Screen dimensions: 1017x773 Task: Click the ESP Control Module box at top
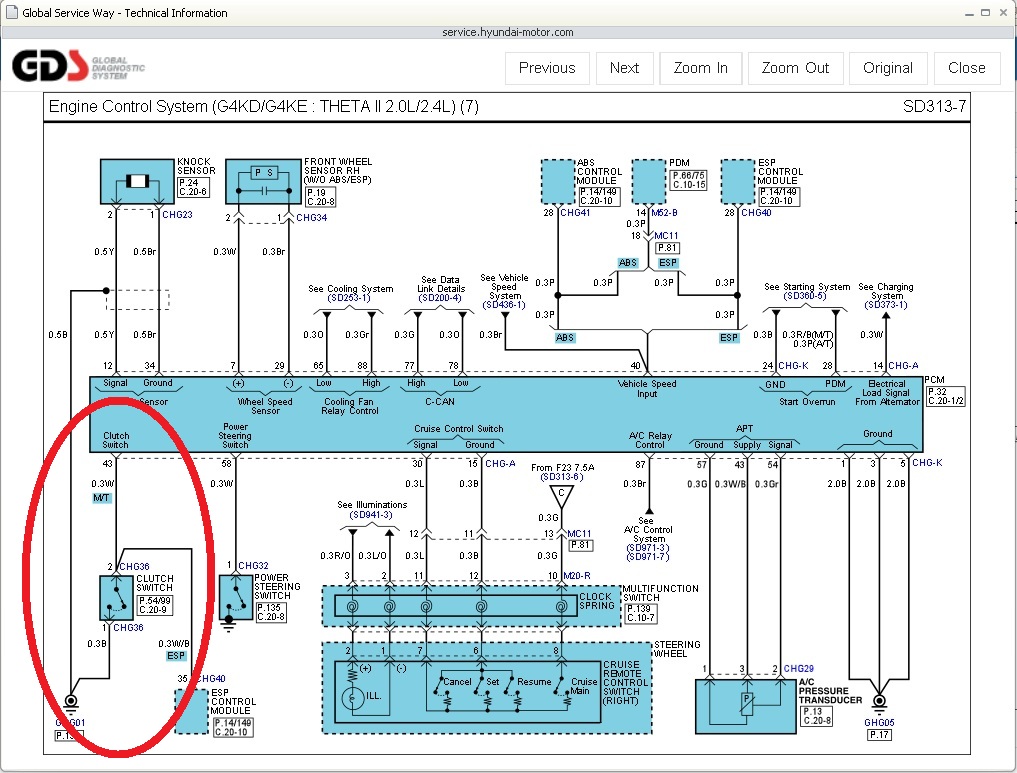(738, 182)
